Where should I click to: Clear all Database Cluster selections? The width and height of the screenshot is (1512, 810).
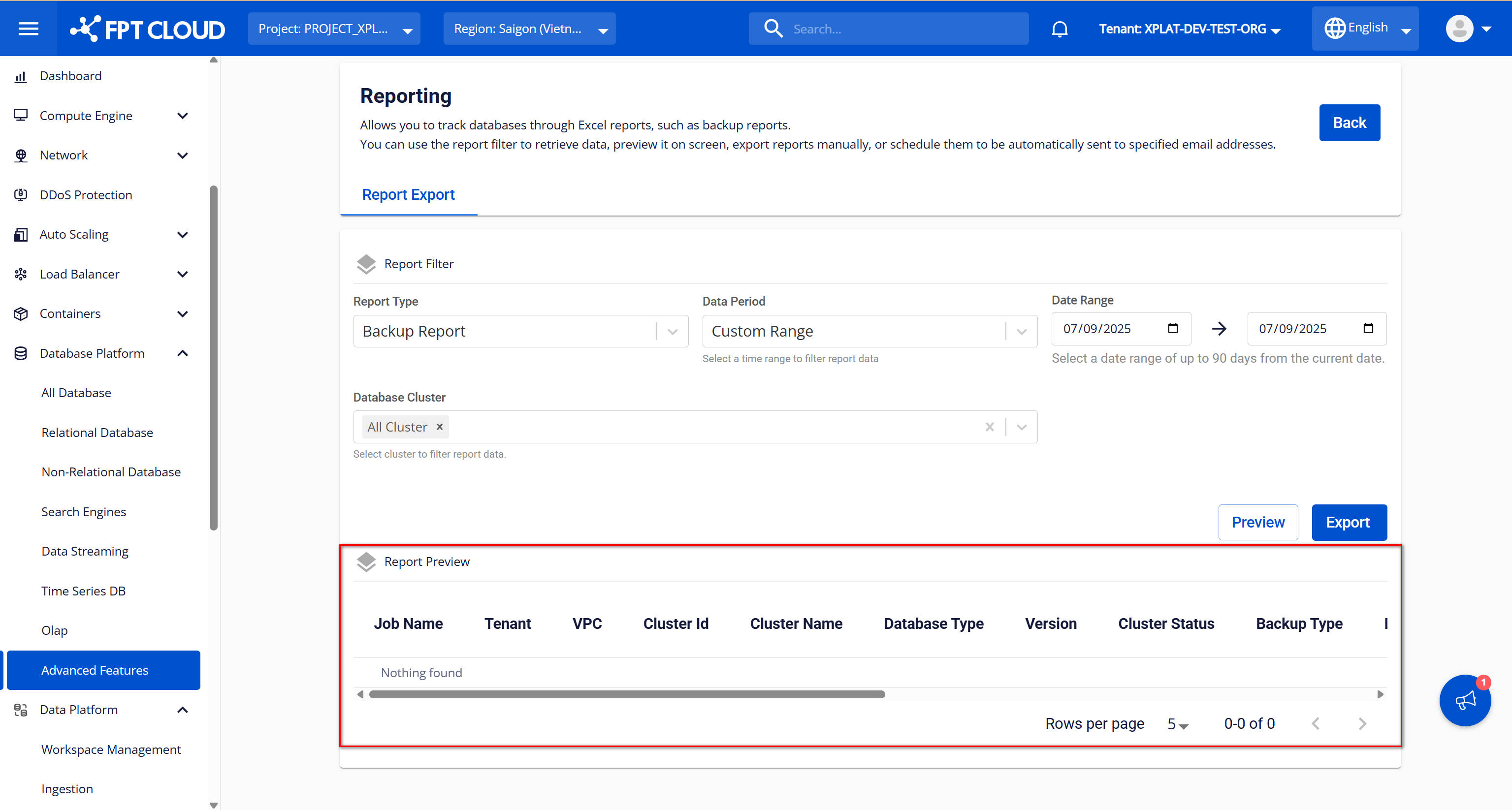tap(990, 427)
